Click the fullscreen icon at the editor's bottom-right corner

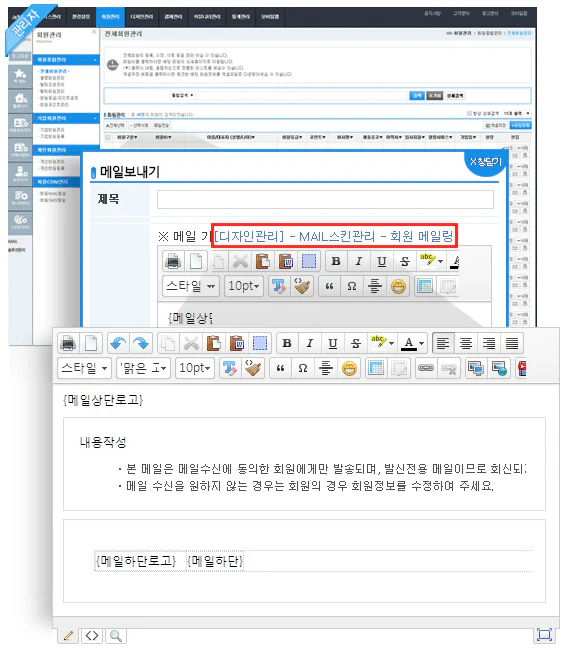click(544, 635)
